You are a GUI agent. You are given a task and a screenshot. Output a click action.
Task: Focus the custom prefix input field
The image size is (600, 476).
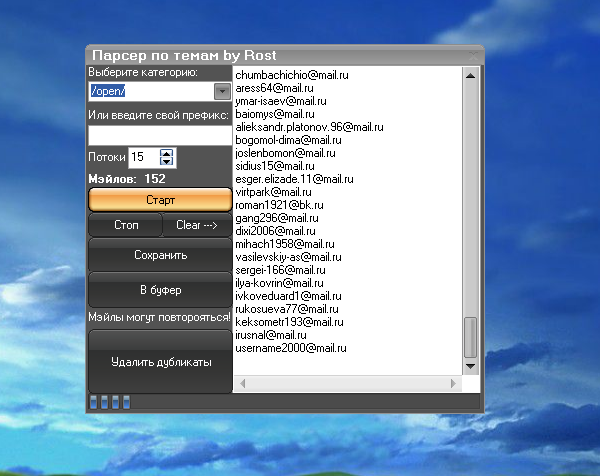coord(160,135)
